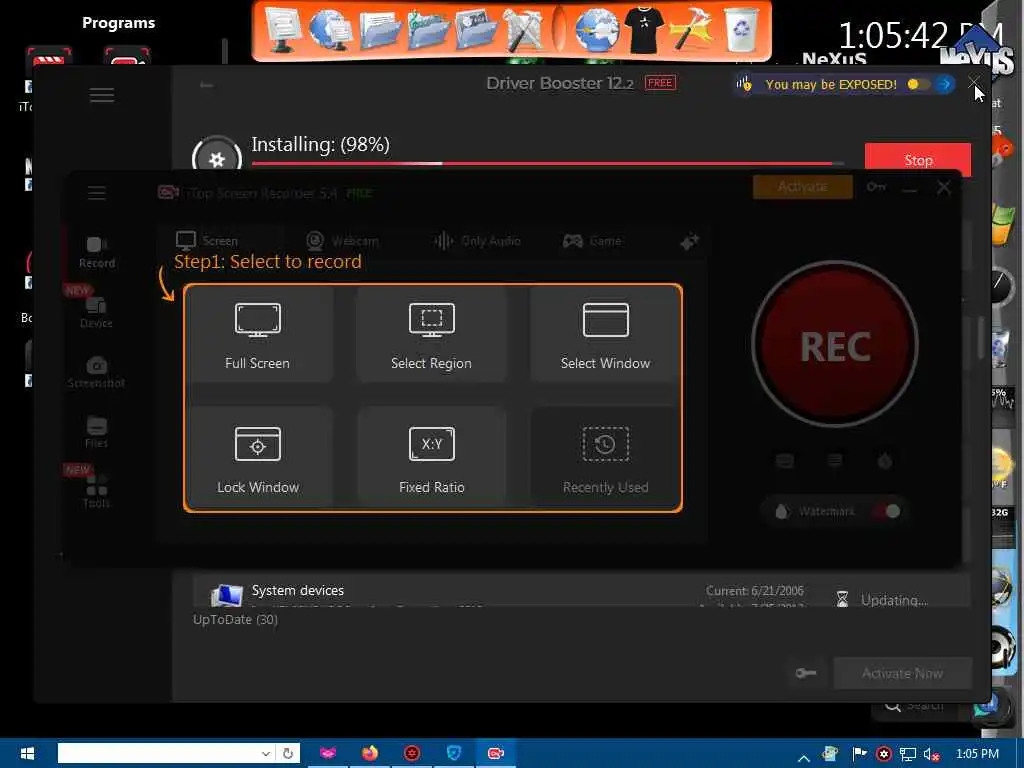Click the Activate Now button
This screenshot has width=1024, height=768.
click(903, 673)
